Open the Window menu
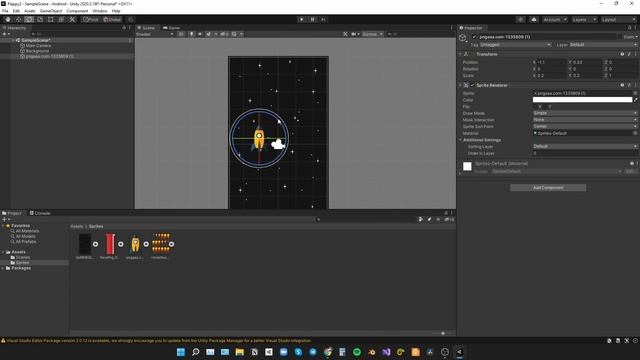Viewport: 640px width, 360px height. [100, 11]
